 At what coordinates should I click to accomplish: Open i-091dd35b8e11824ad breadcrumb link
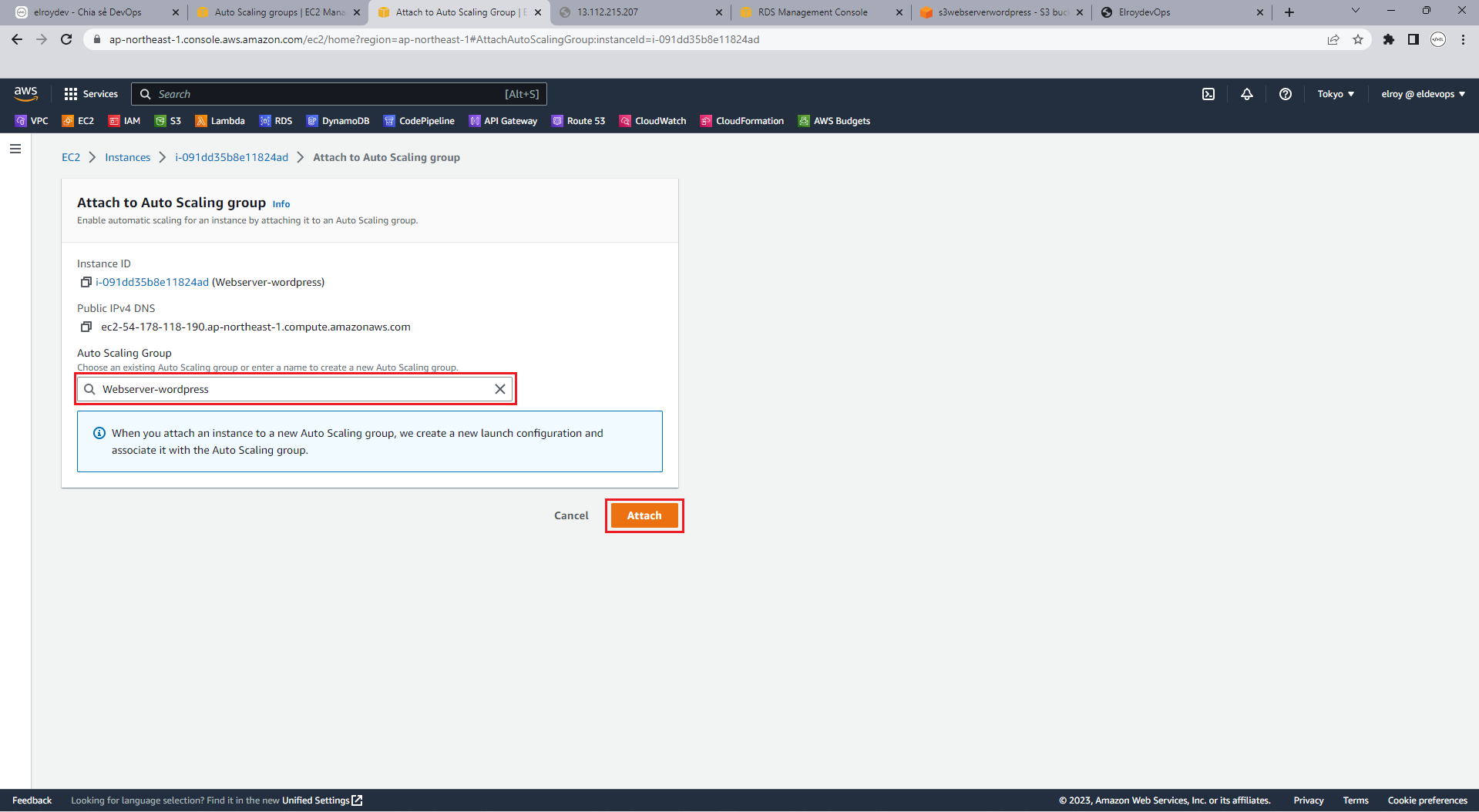(231, 157)
